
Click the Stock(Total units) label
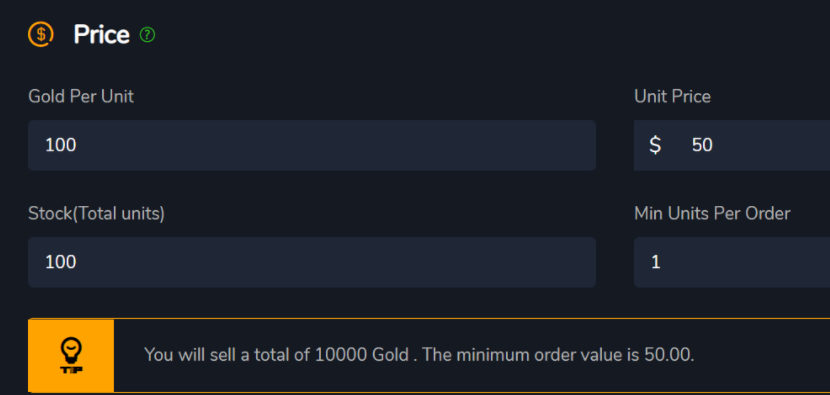(x=96, y=213)
